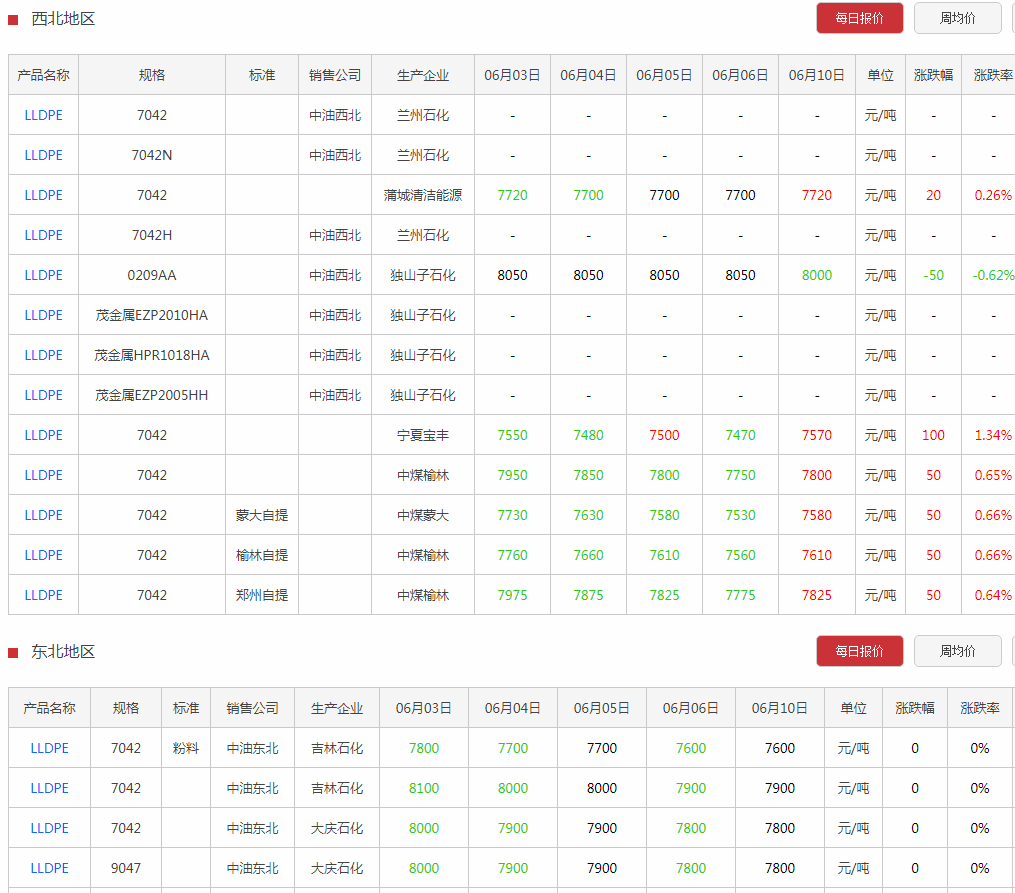Click 06月03日 header in 西北地区 table

tap(512, 75)
